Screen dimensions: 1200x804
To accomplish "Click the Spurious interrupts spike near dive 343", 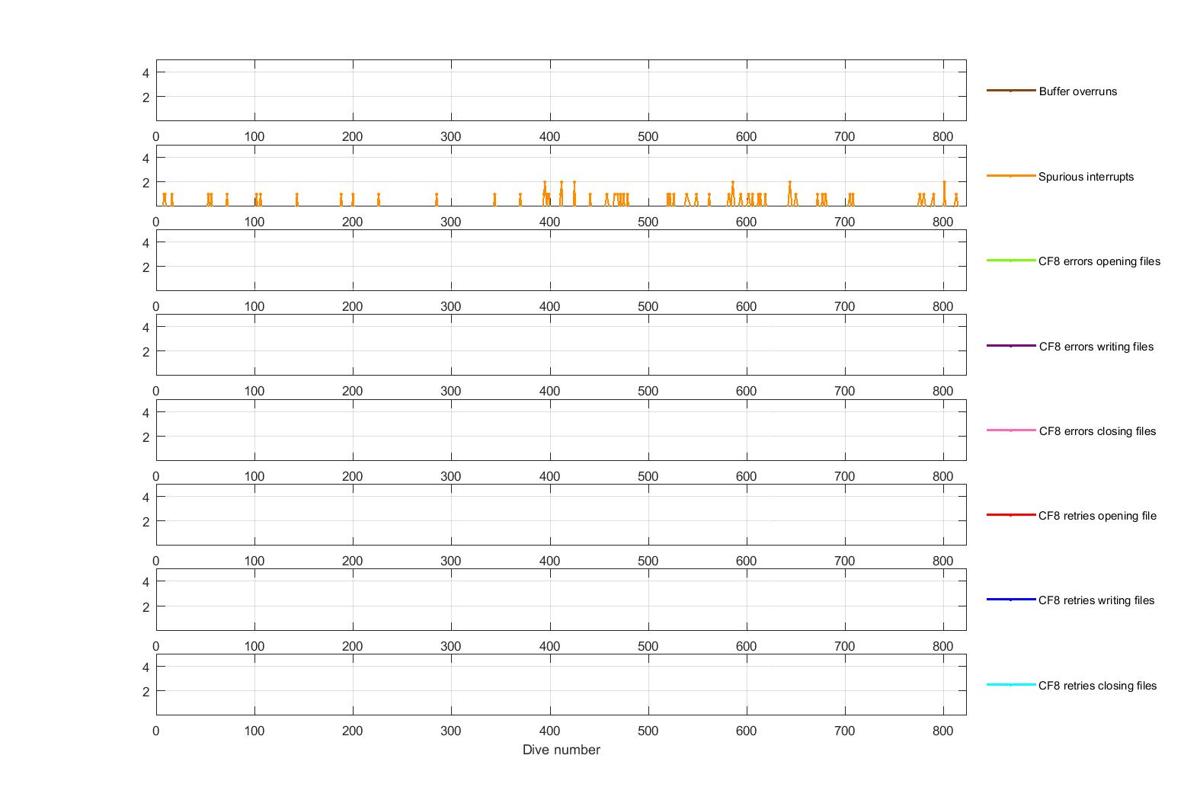I will point(494,199).
